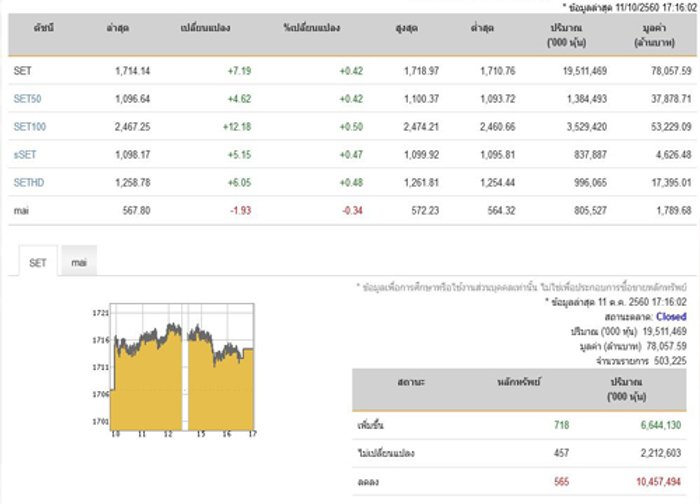Image resolution: width=700 pixels, height=504 pixels.
Task: Select SET50 high value 1,100.37
Action: click(x=421, y=99)
